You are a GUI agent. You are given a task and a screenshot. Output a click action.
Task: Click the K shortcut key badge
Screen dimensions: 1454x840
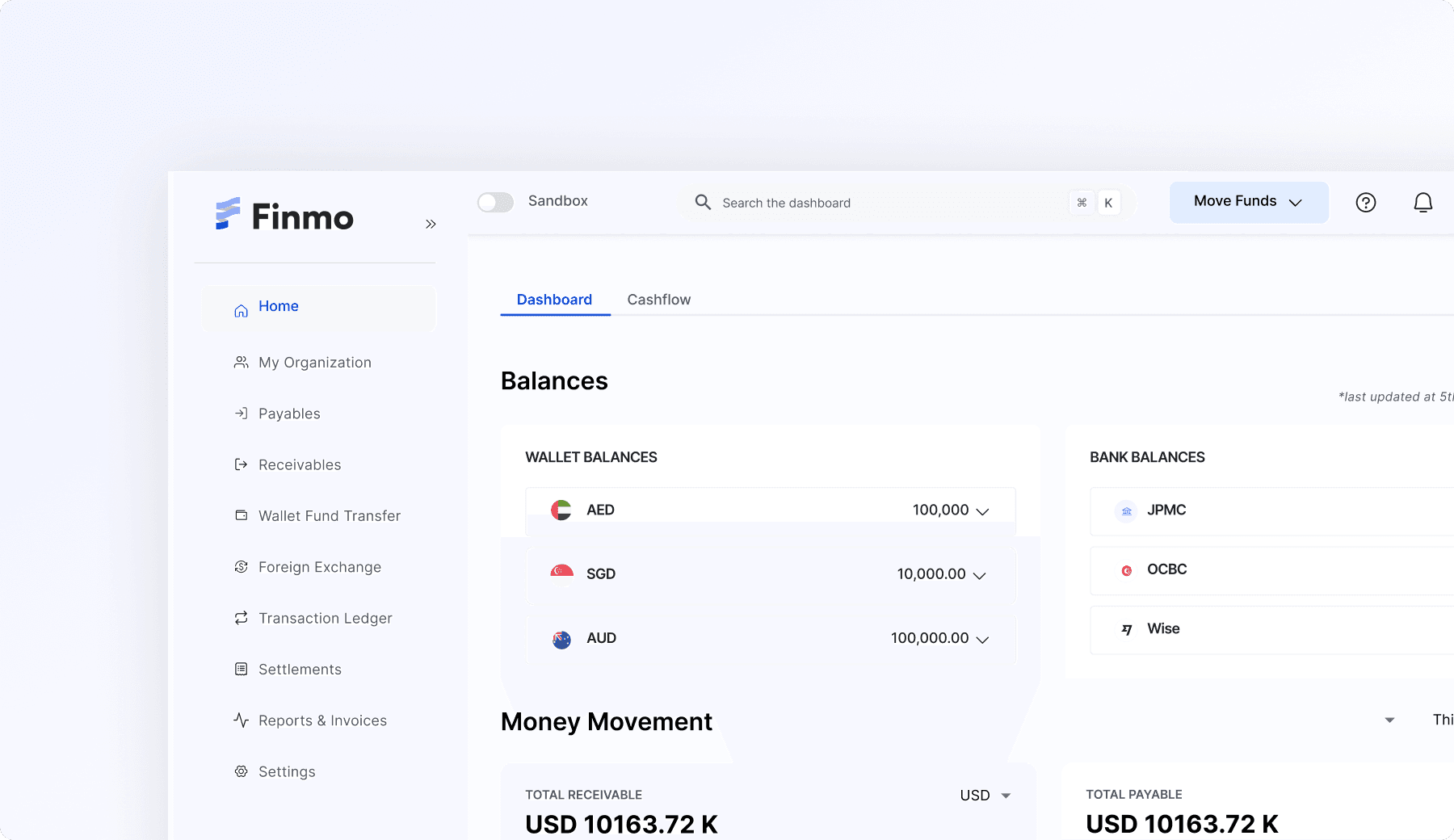(1108, 203)
